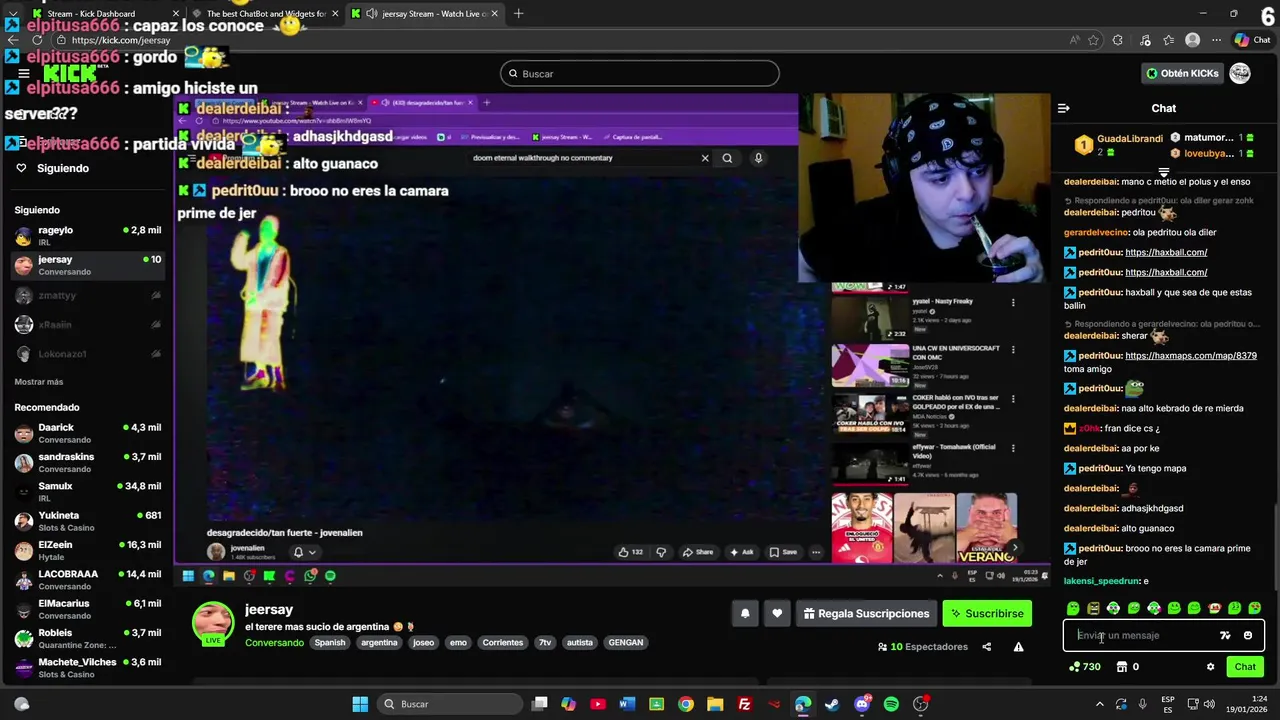Toggle notification bell for jeersay
This screenshot has width=1280, height=720.
pyautogui.click(x=745, y=613)
